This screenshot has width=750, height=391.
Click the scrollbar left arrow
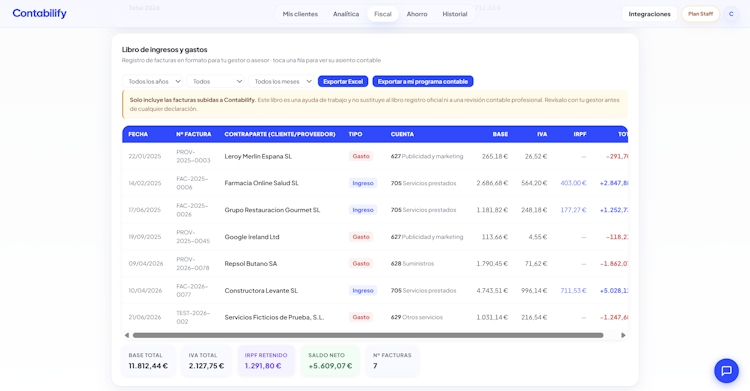click(127, 335)
